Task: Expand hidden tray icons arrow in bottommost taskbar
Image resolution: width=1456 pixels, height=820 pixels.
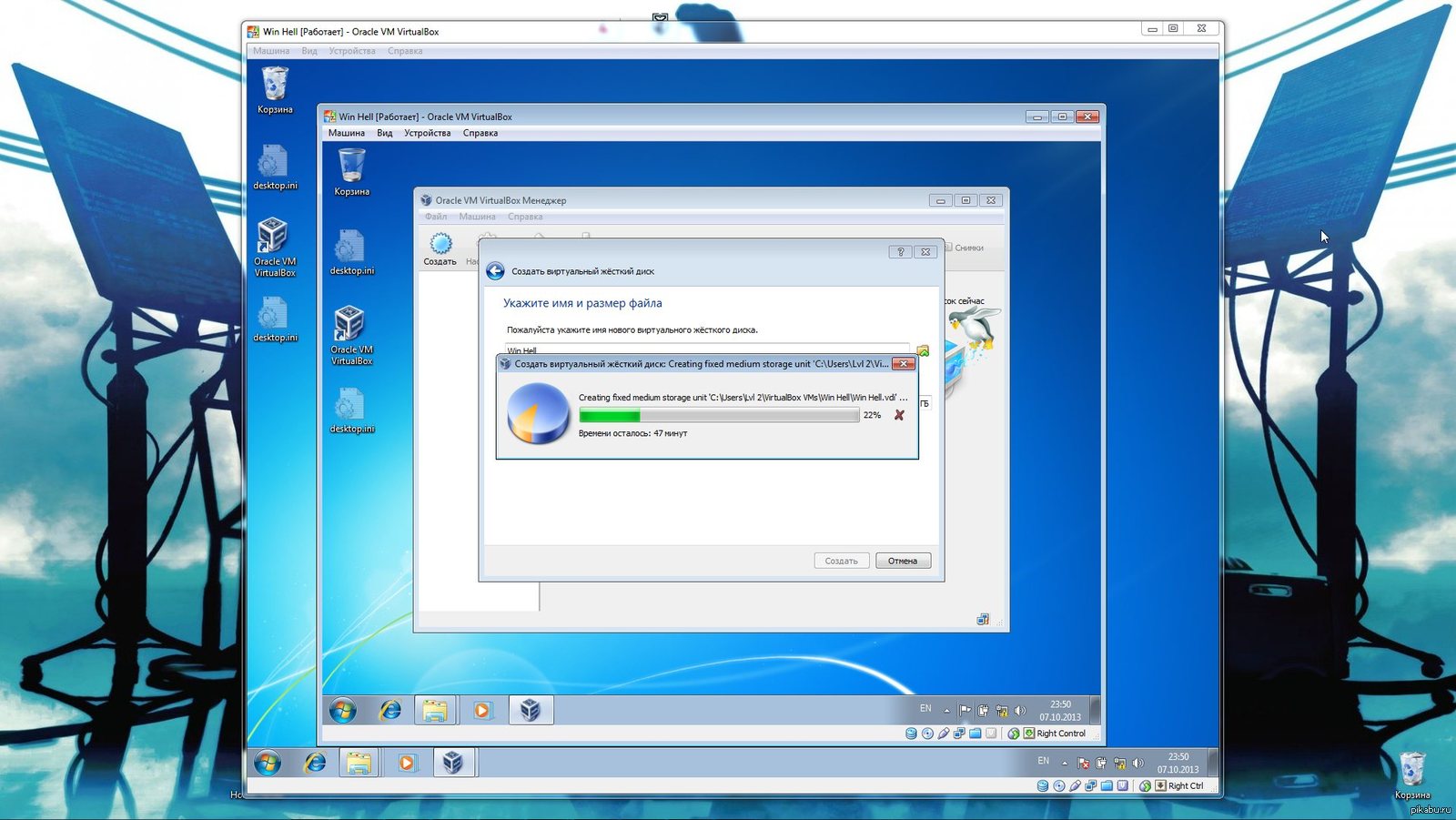Action: coord(1064,763)
